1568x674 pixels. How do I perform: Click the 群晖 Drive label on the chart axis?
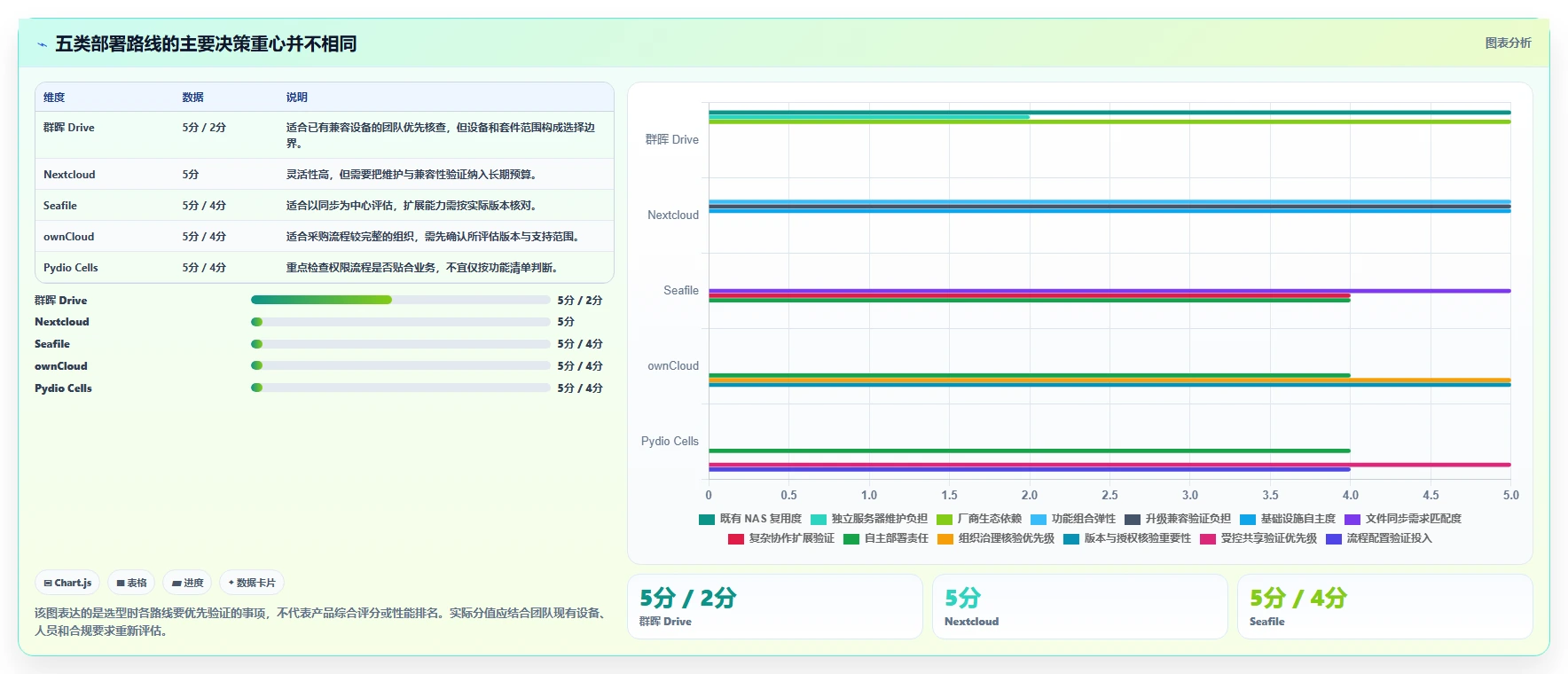[x=671, y=140]
